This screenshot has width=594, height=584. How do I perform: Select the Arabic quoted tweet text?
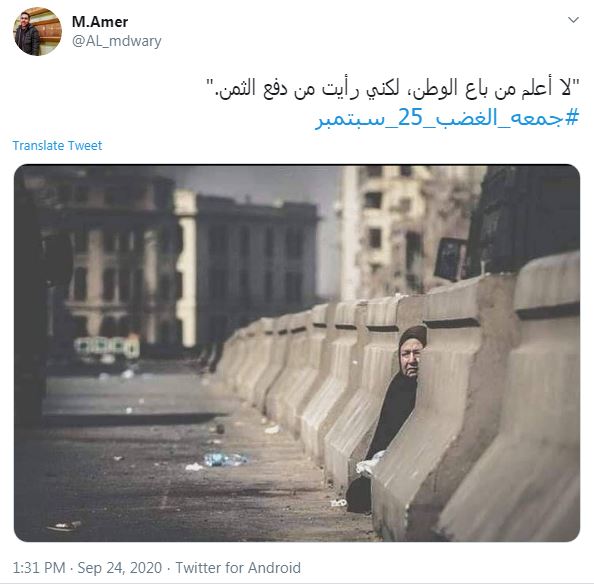(394, 88)
